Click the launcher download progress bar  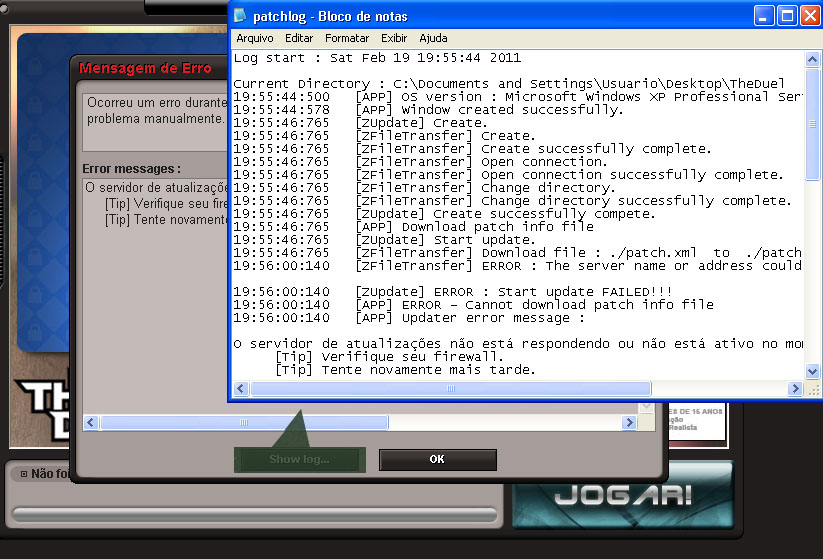point(254,514)
